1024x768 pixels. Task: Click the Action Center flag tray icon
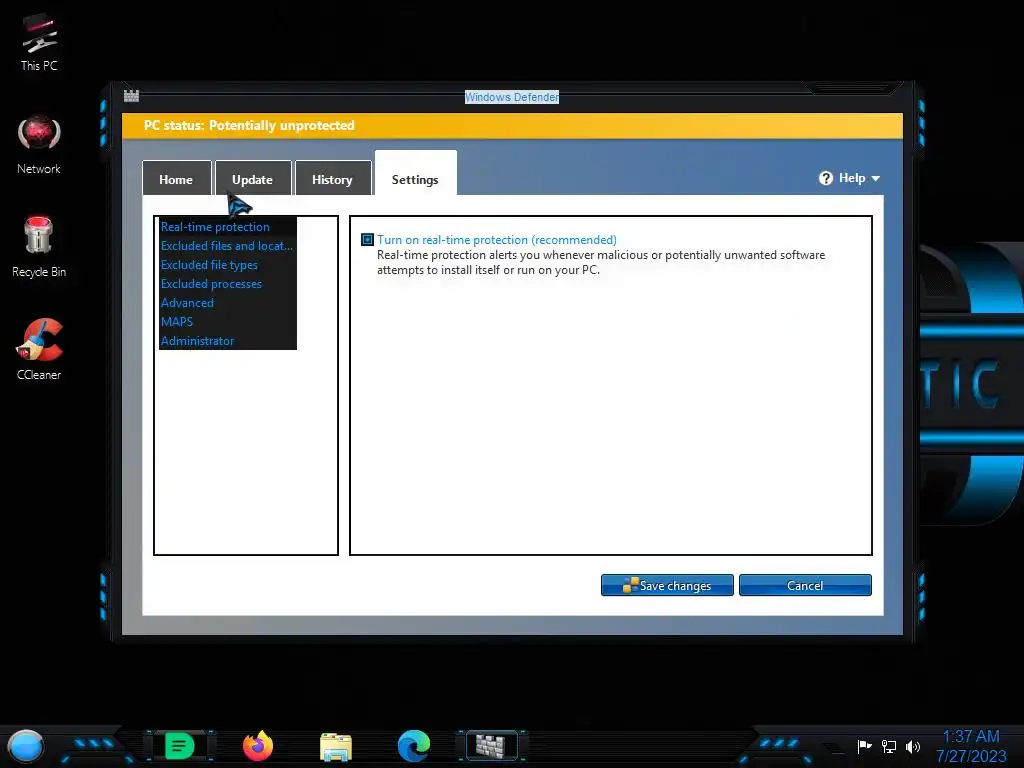[x=865, y=746]
